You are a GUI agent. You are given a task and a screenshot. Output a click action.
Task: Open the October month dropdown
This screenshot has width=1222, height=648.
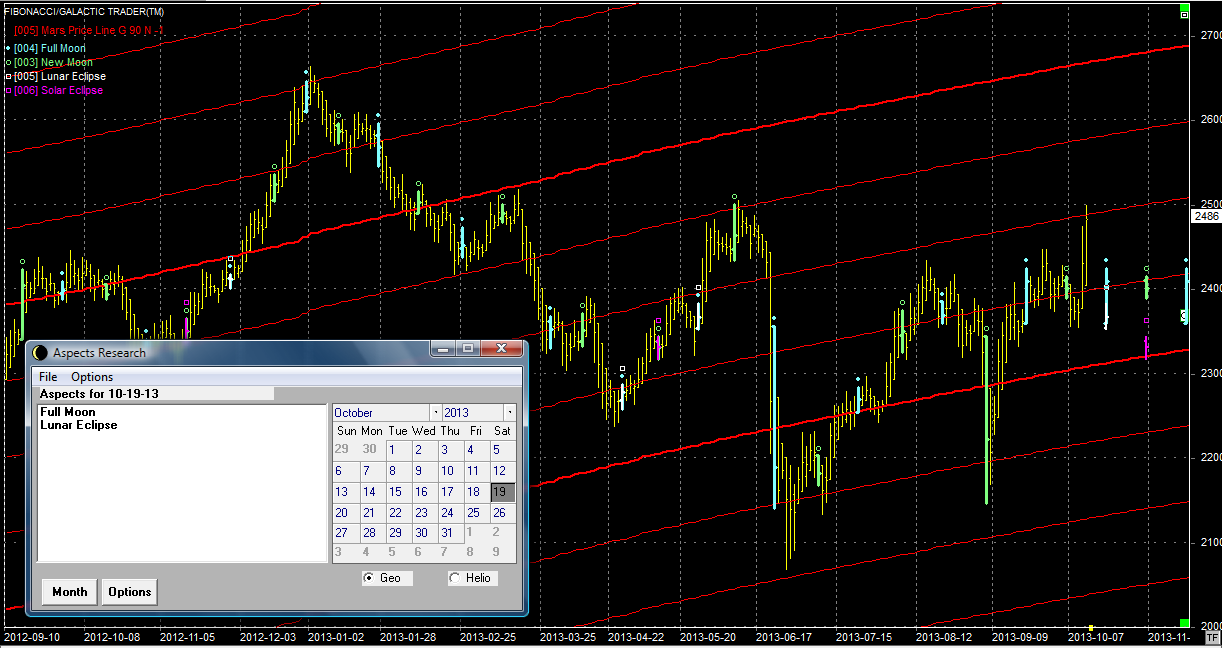click(436, 412)
